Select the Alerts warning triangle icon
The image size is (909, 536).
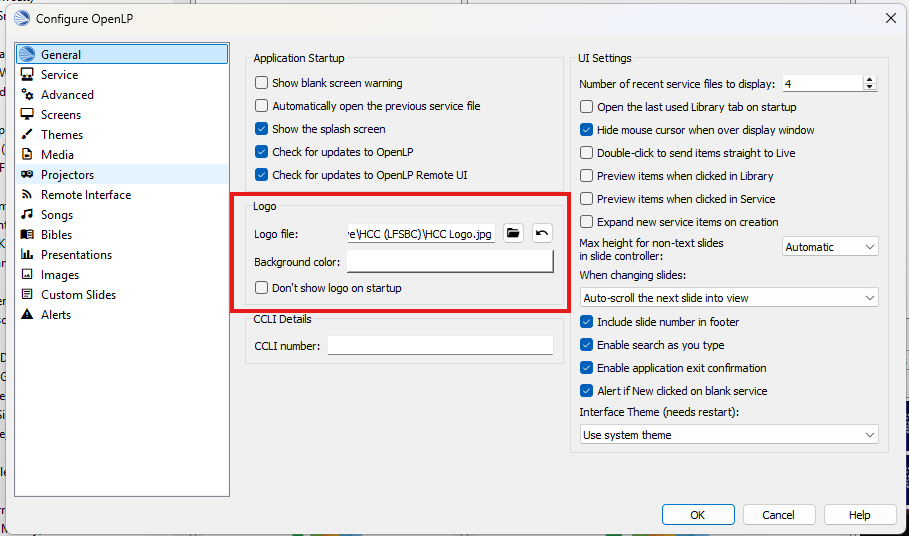[27, 315]
